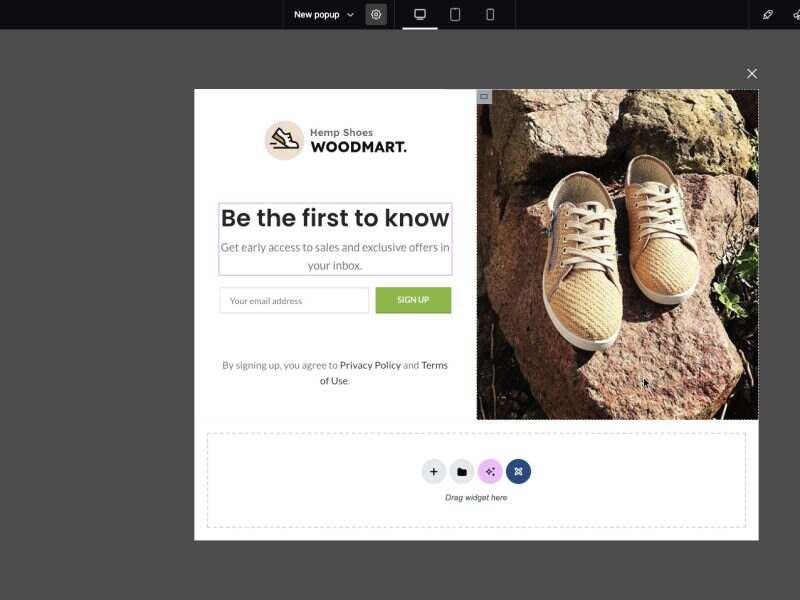Open the New popup document dropdown
The height and width of the screenshot is (600, 800).
(x=323, y=15)
